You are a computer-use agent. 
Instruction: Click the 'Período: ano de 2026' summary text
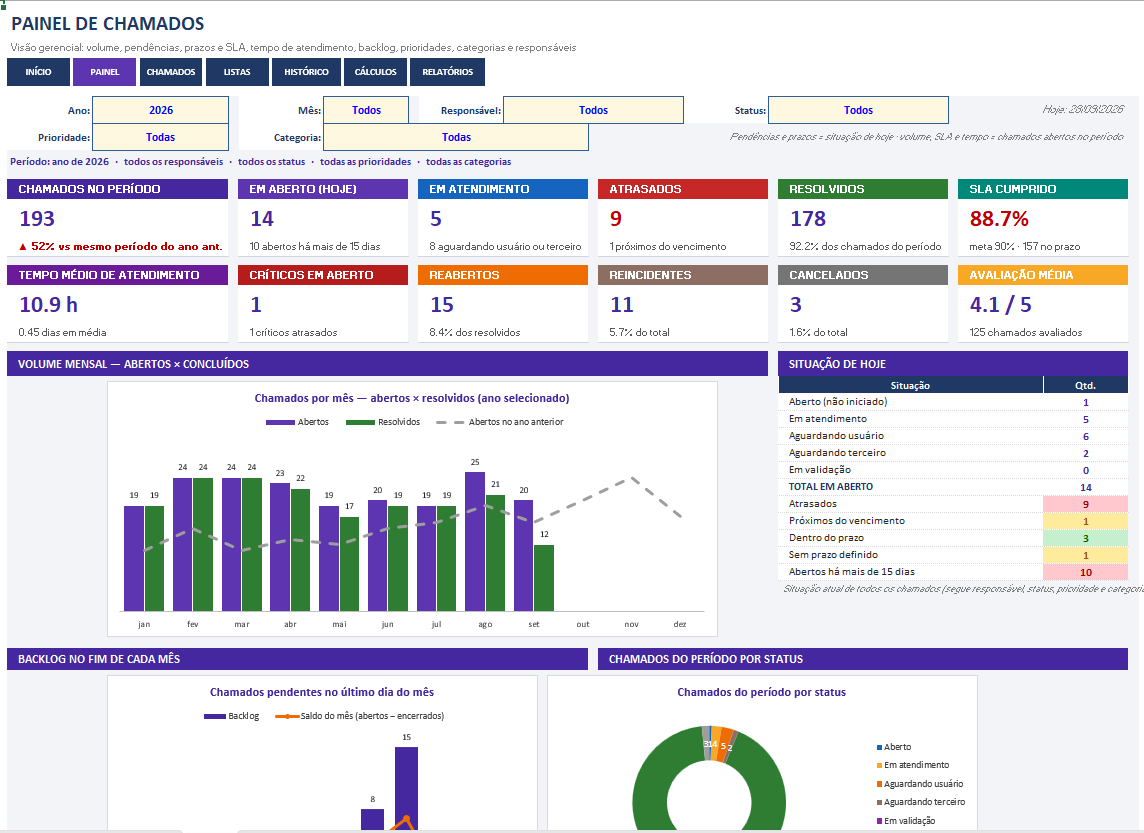[59, 162]
